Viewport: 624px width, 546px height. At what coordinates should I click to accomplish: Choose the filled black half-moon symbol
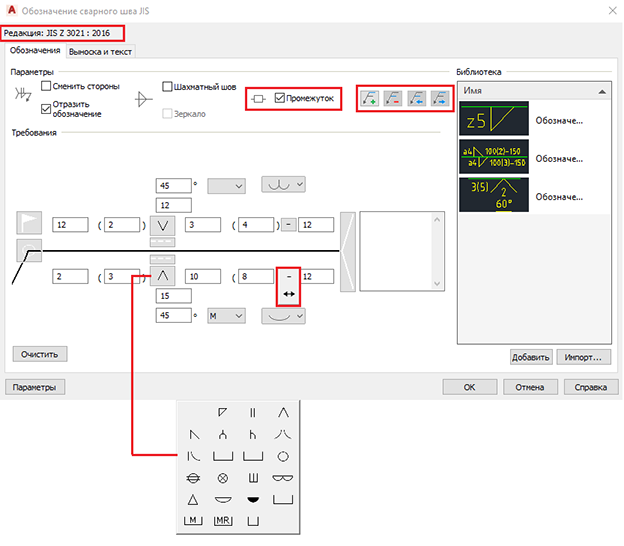[253, 500]
